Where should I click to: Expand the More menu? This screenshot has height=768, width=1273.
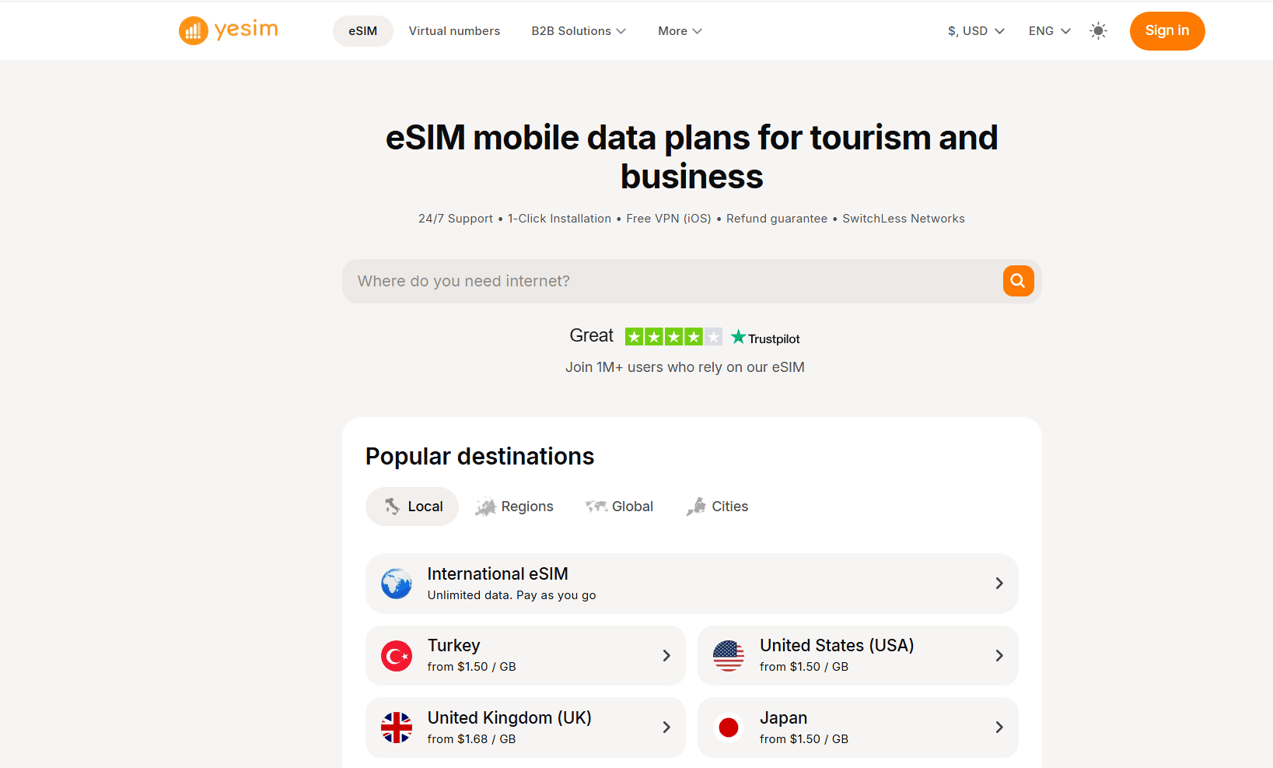coord(679,31)
